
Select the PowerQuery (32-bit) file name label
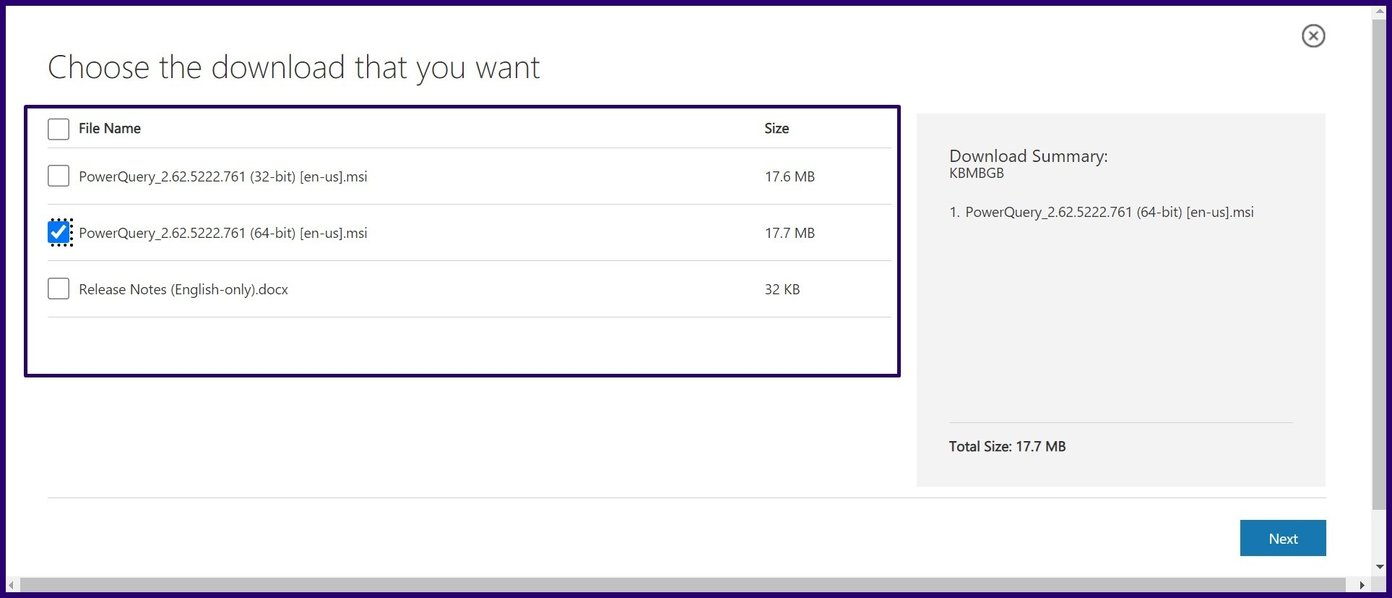[223, 177]
